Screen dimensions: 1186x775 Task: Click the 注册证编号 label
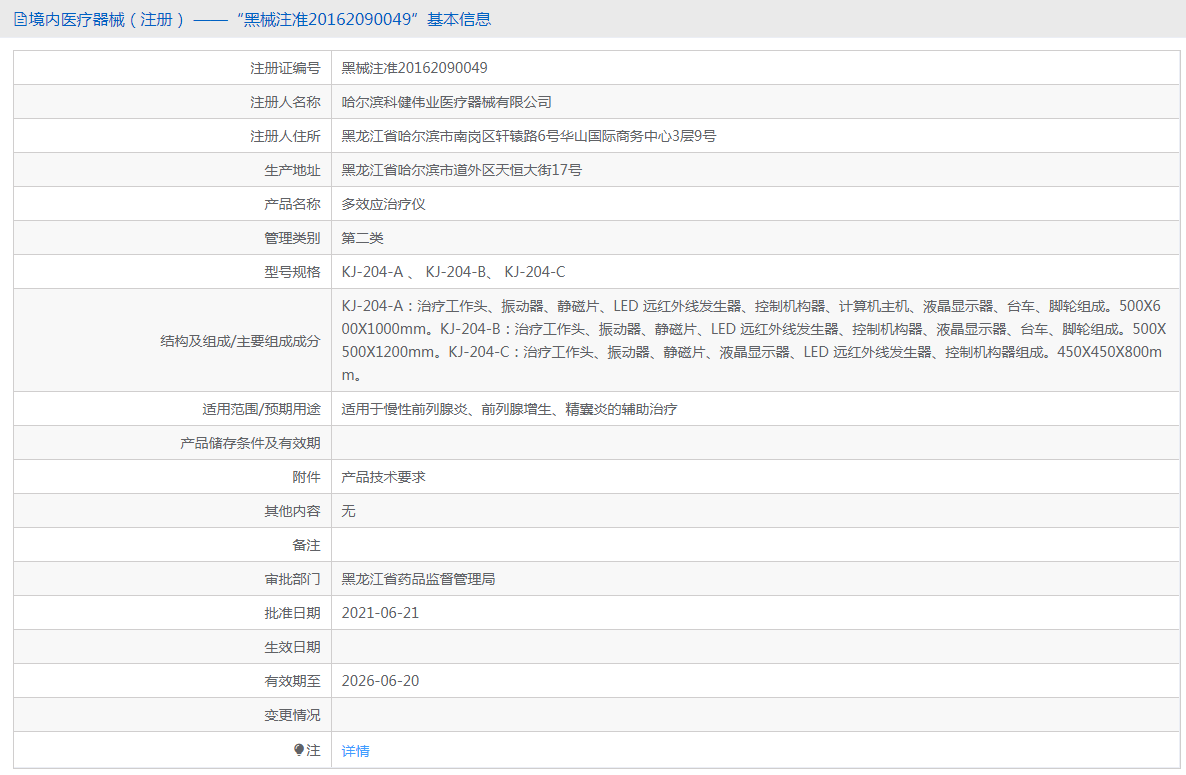point(285,68)
